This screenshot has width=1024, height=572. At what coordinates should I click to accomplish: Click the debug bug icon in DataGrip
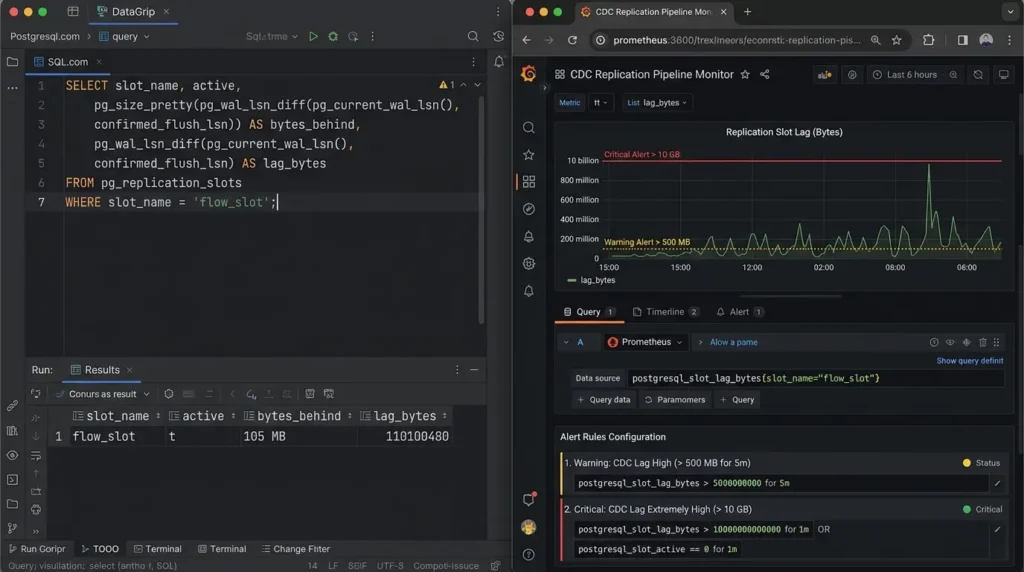pos(333,37)
